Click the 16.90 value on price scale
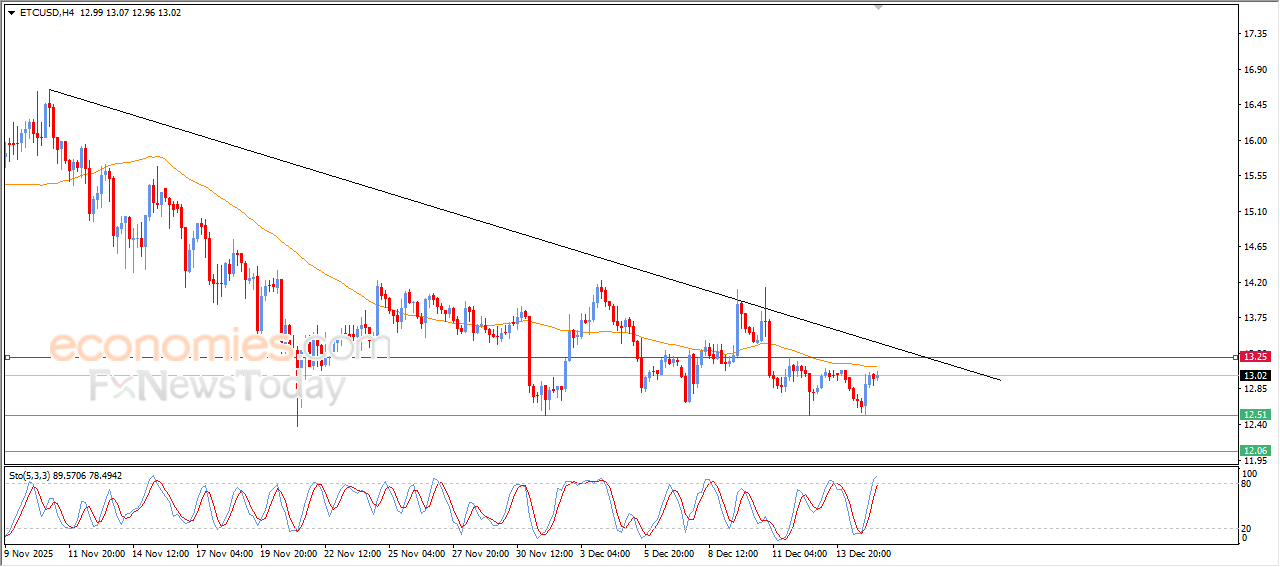The image size is (1280, 567). (x=1255, y=70)
